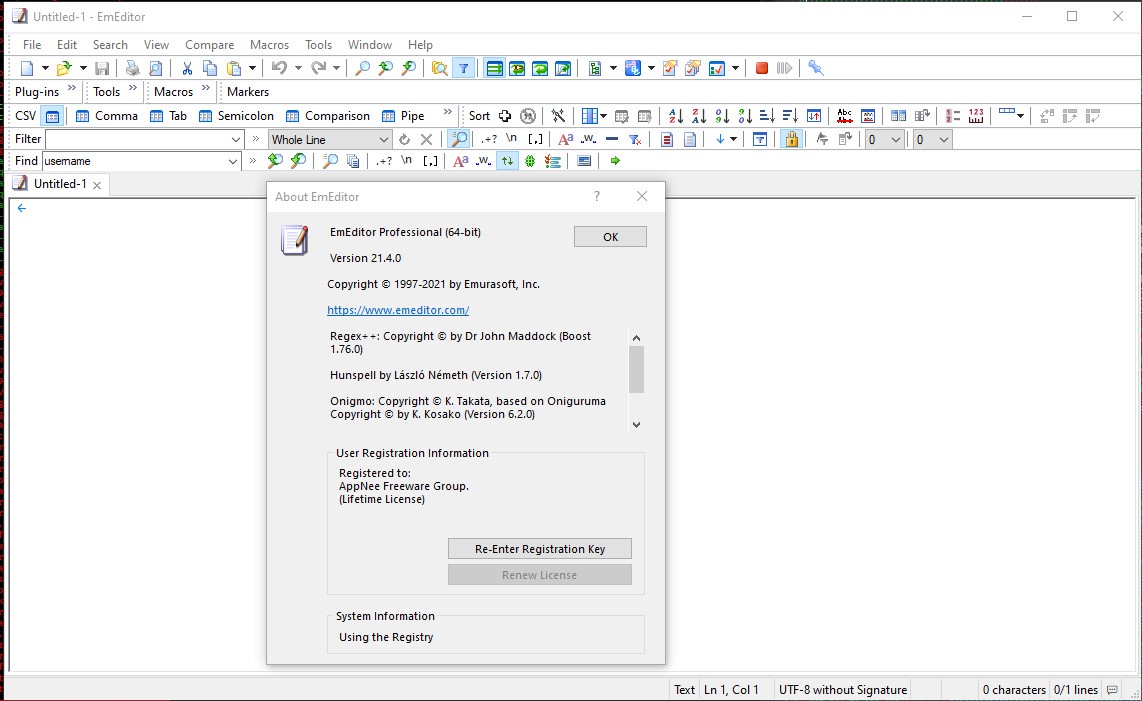Click inside the Find text field
Viewport: 1142px width, 701px height.
point(134,161)
